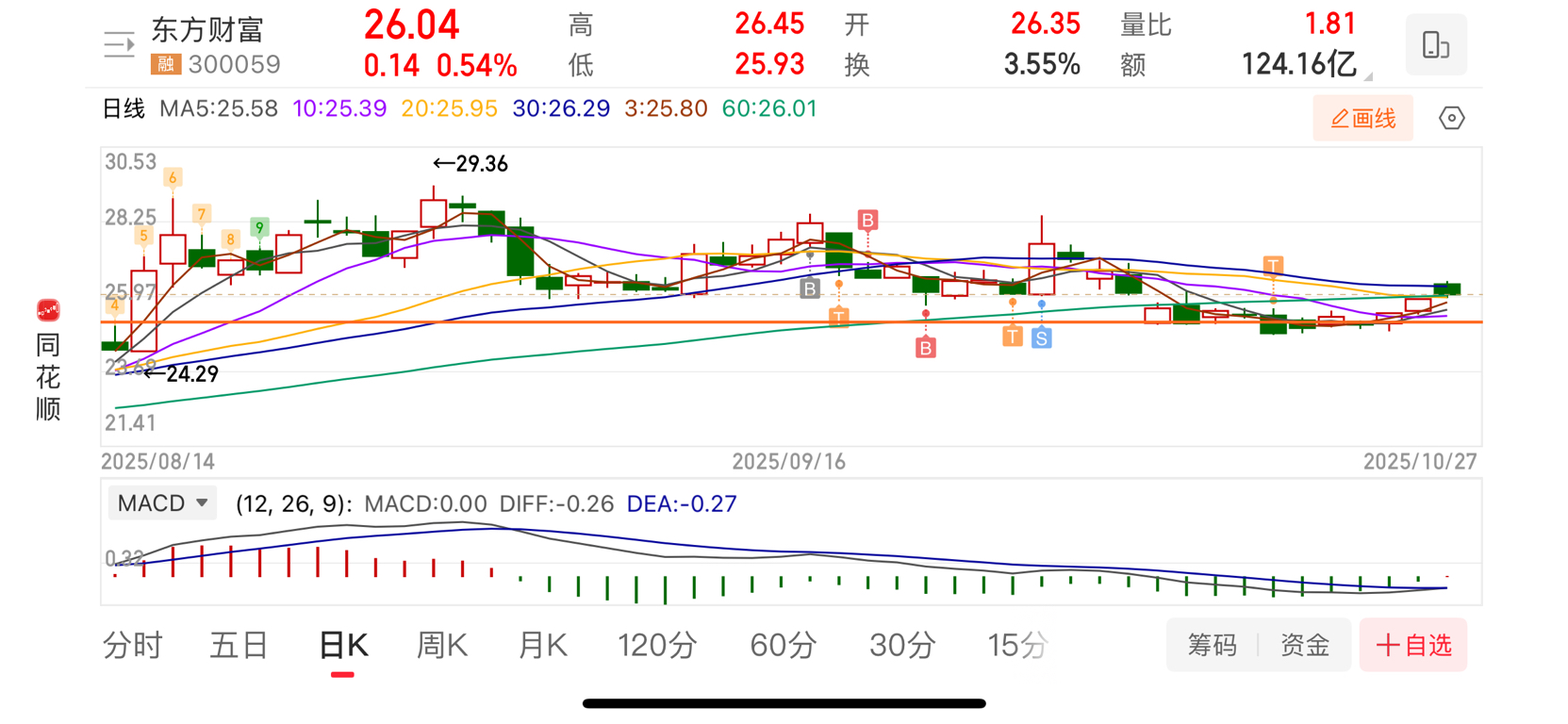Tap the blue S sell marker
The width and height of the screenshot is (1568, 724).
(x=1041, y=337)
